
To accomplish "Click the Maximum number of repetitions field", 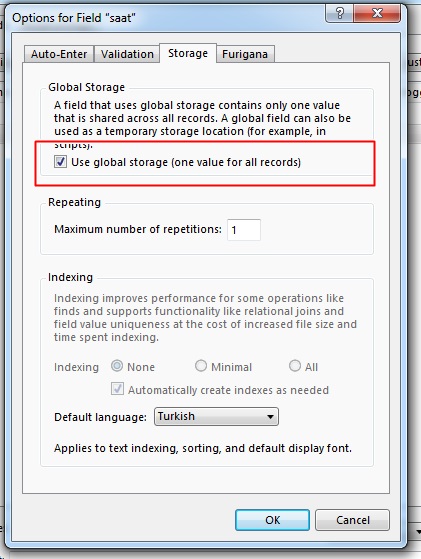I will (244, 230).
